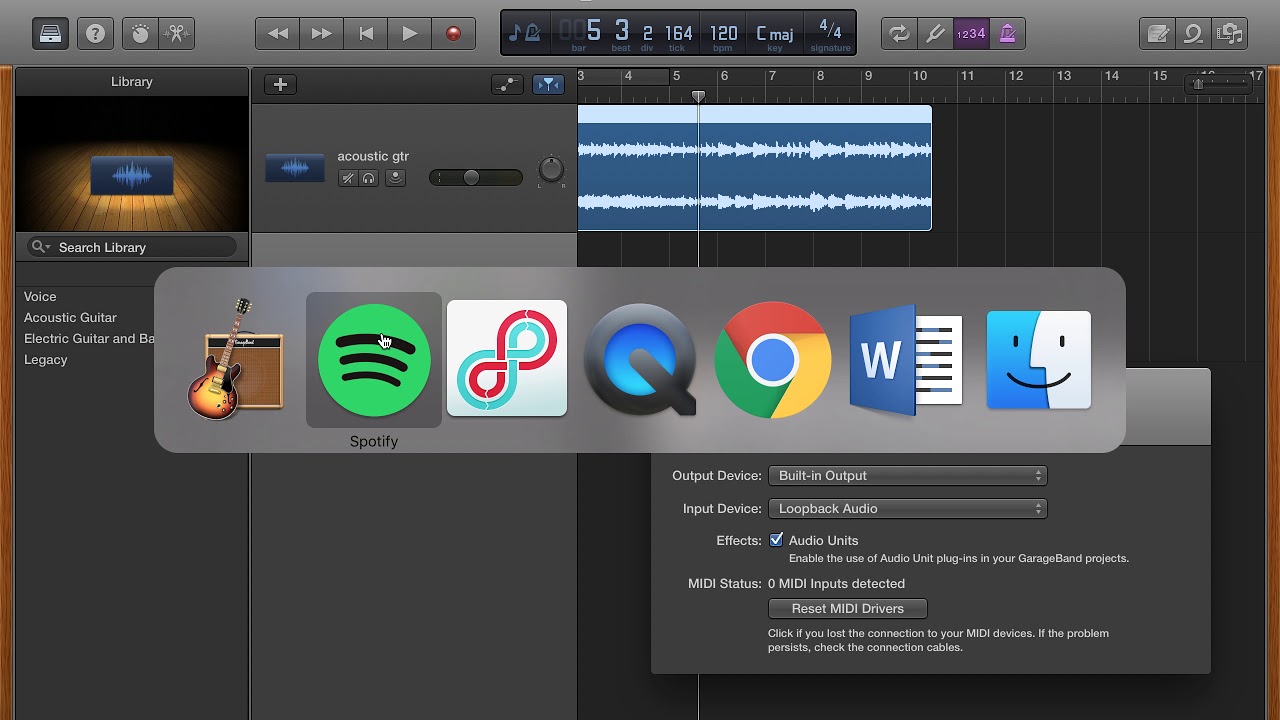
Task: Solo the acoustic gtr track headphones
Action: (369, 178)
